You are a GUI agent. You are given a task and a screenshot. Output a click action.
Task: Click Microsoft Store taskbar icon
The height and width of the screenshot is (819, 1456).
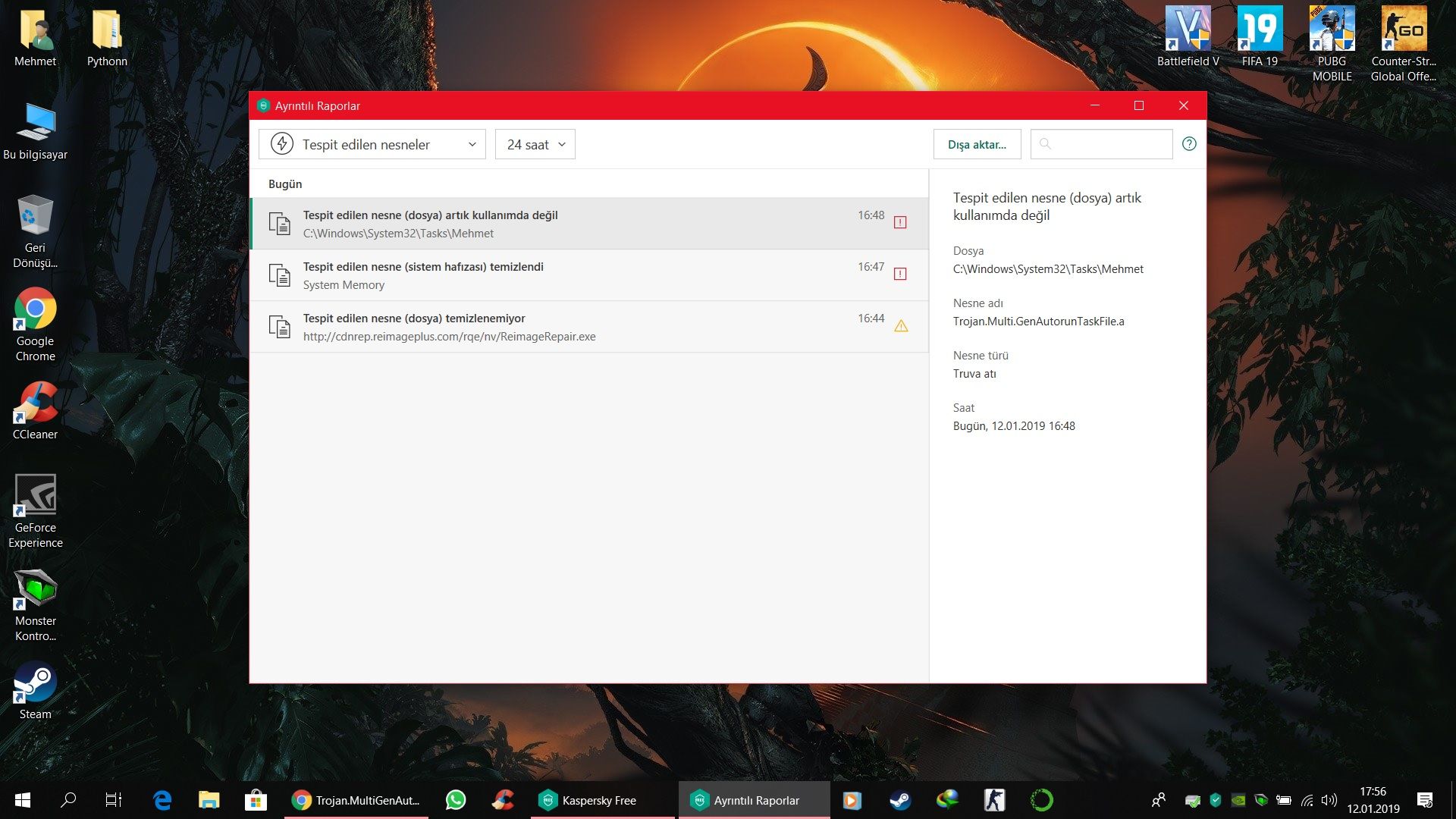click(256, 800)
